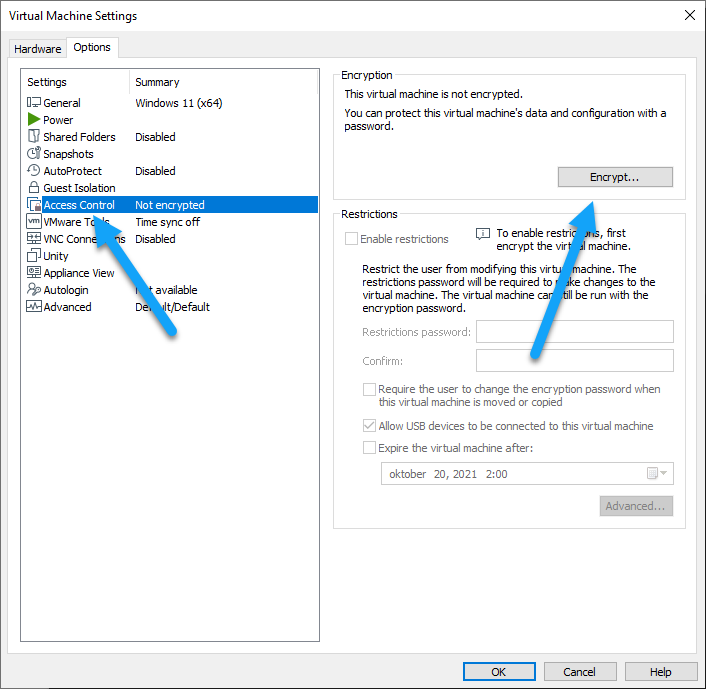Select the Appliance View row
This screenshot has height=689, width=706.
(171, 273)
